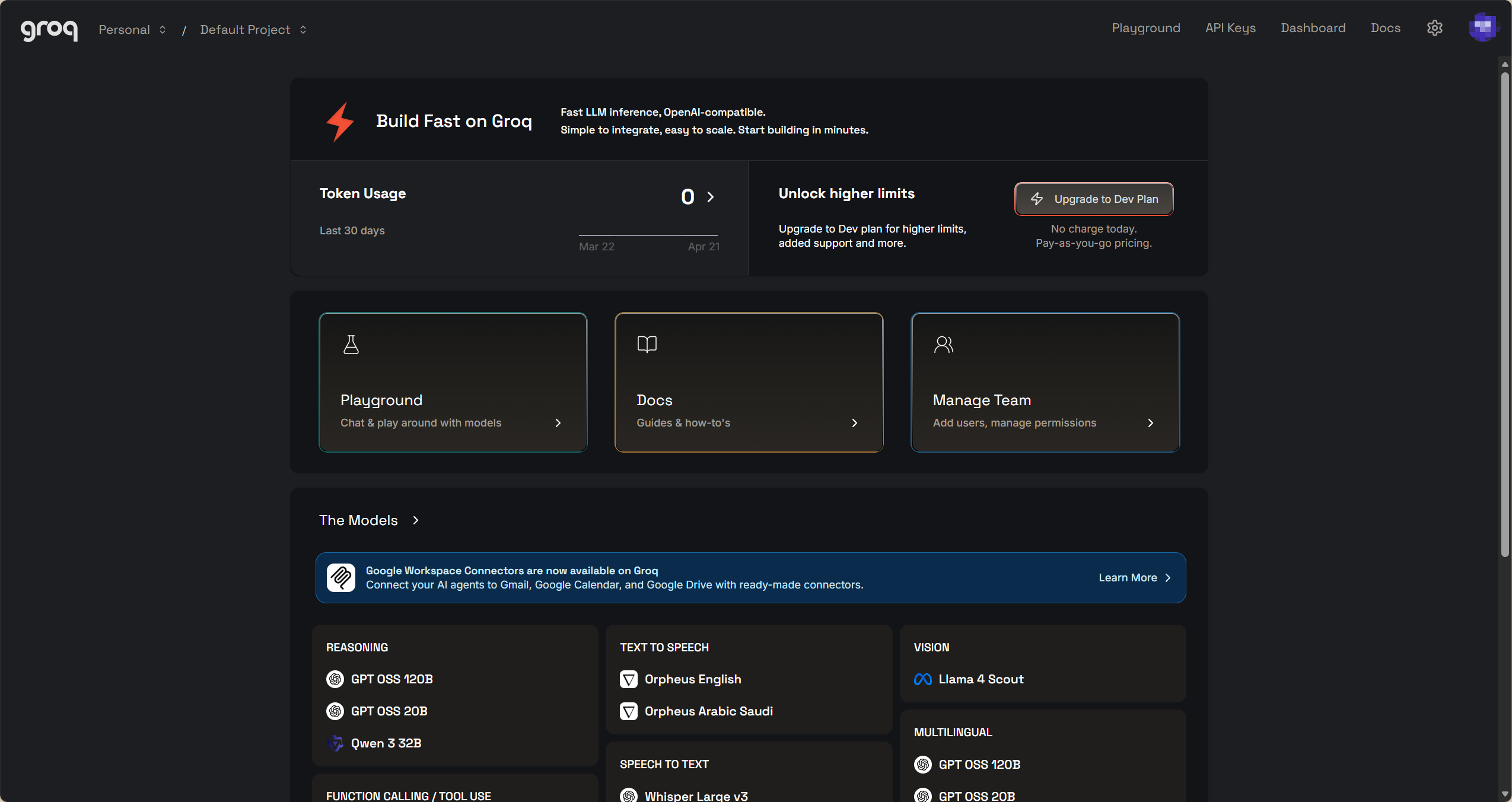Screen dimensions: 1512x802
Task: Open the Default Project switcher
Action: click(x=253, y=30)
